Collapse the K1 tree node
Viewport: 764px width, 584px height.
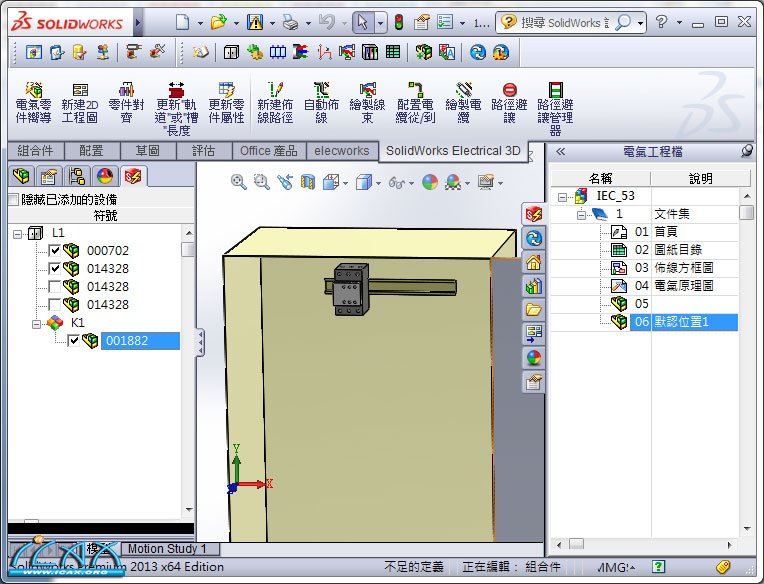[x=37, y=323]
